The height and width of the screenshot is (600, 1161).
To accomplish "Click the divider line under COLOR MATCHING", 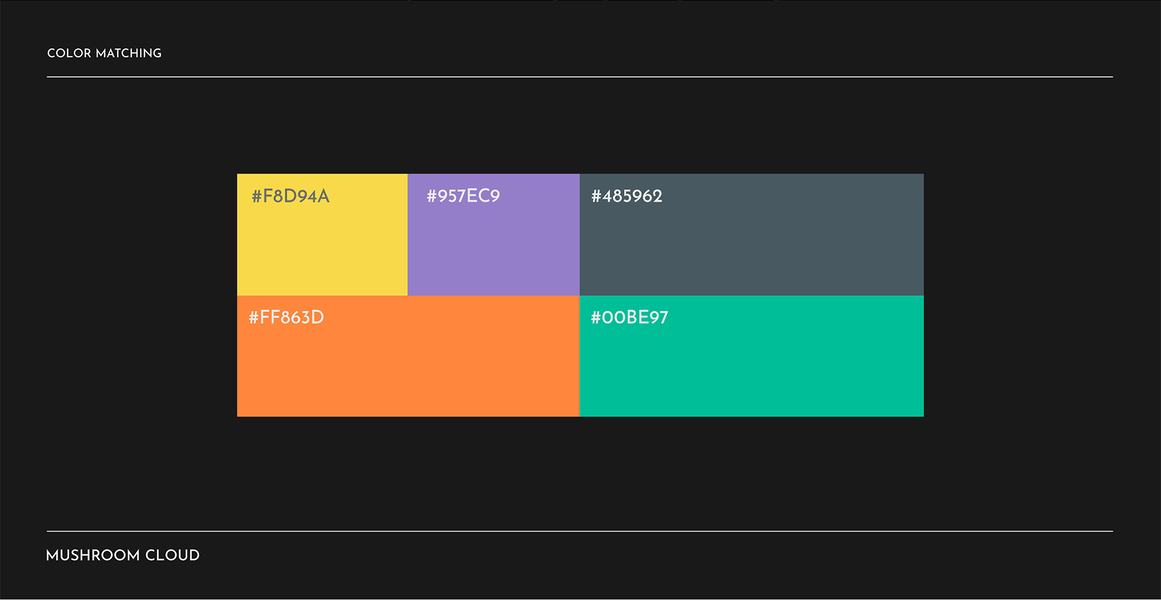I will click(579, 76).
